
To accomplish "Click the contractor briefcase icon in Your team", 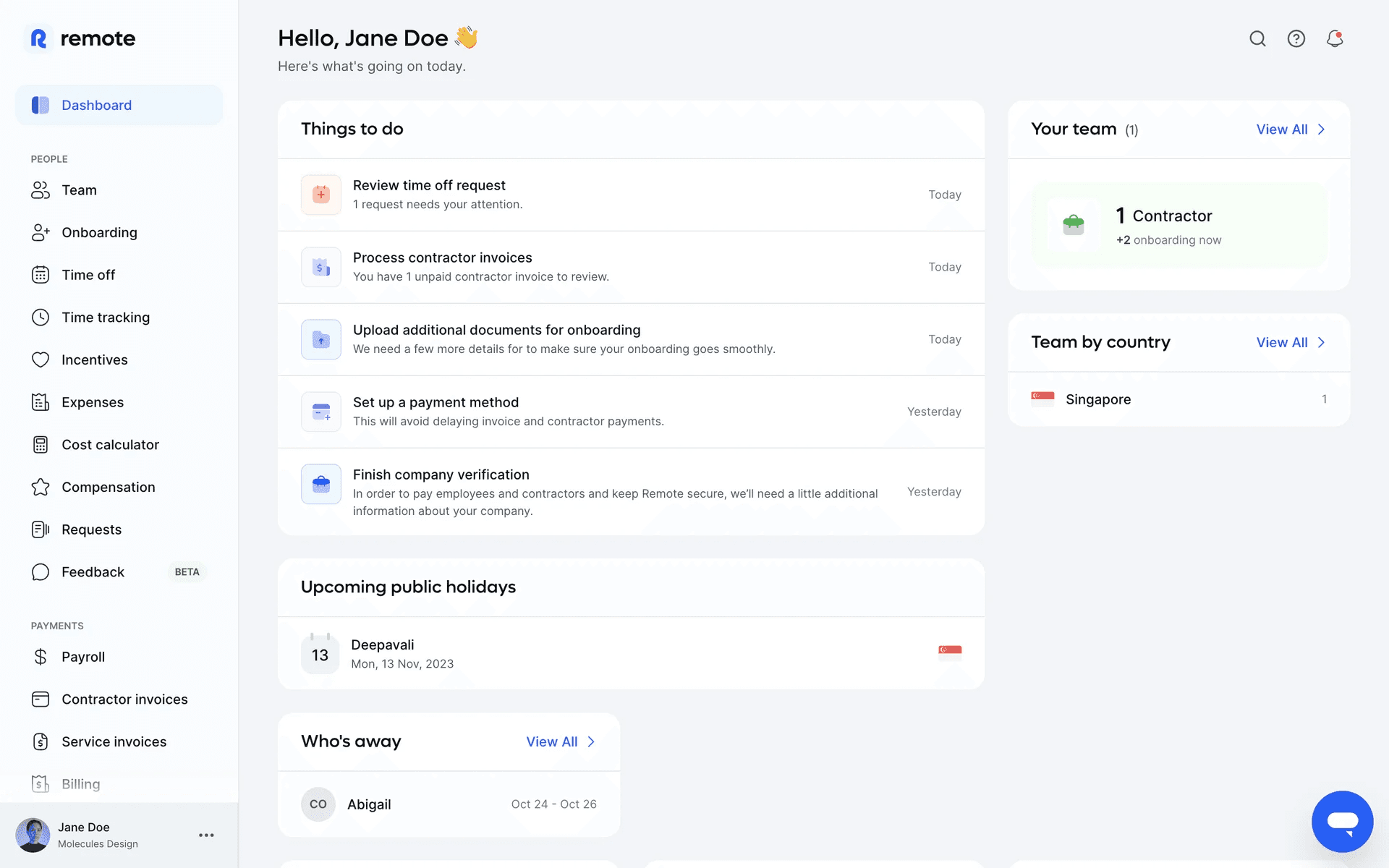I will pos(1073,225).
